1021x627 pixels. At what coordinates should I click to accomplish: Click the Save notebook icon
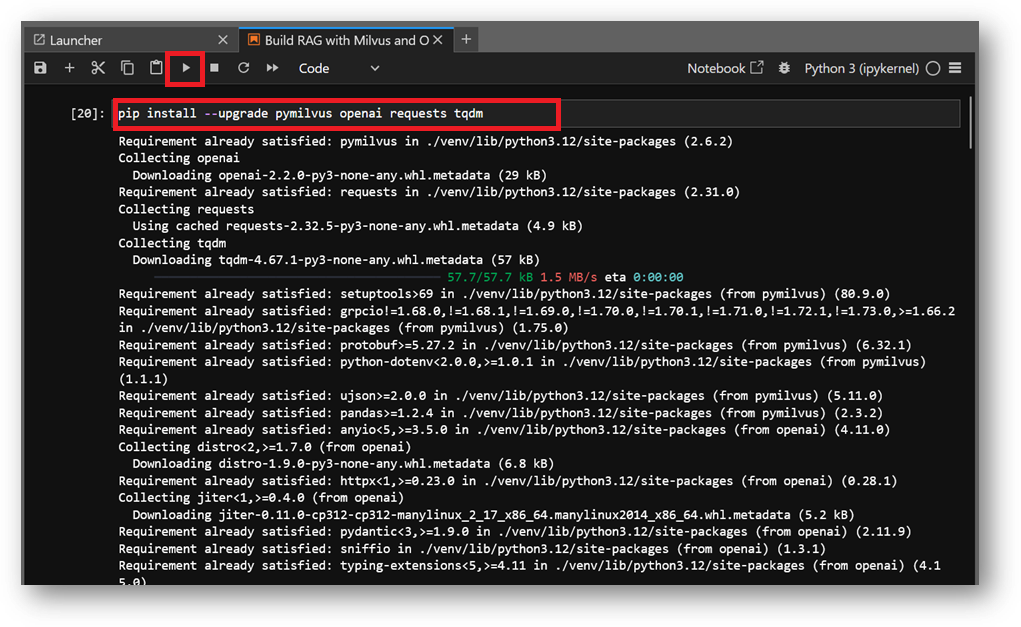(x=40, y=68)
